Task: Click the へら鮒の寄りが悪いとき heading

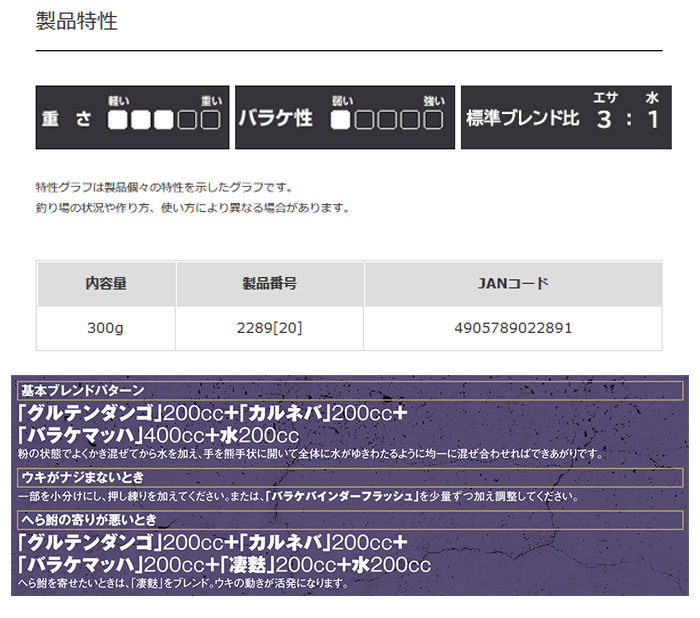Action: tap(350, 520)
